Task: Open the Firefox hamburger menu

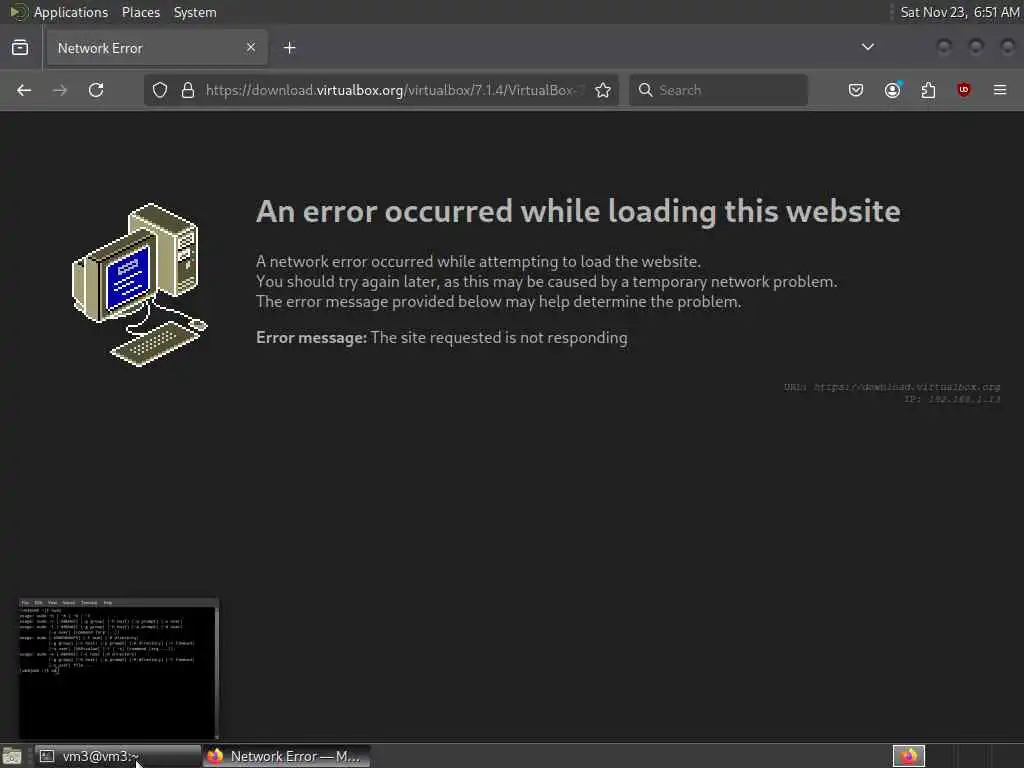Action: point(1000,90)
